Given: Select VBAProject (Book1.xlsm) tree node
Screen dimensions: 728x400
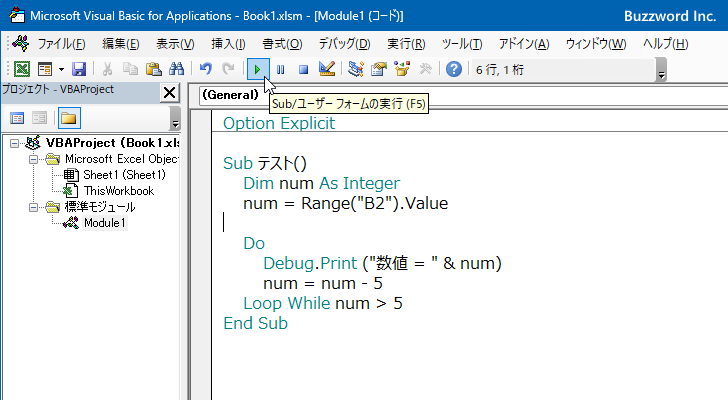Looking at the screenshot, I should tap(112, 143).
